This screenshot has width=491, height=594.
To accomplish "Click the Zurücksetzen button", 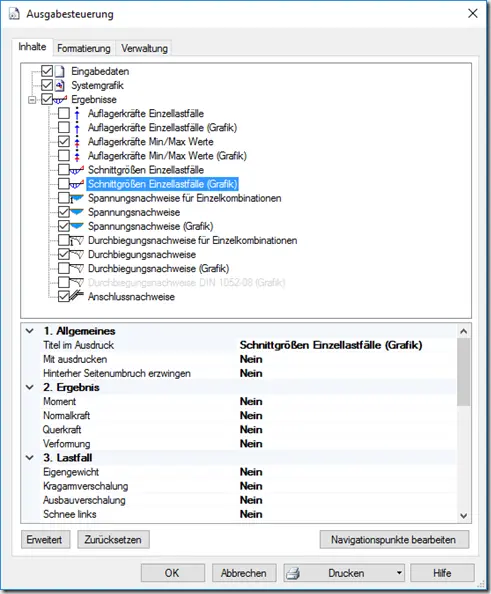I will pyautogui.click(x=113, y=539).
